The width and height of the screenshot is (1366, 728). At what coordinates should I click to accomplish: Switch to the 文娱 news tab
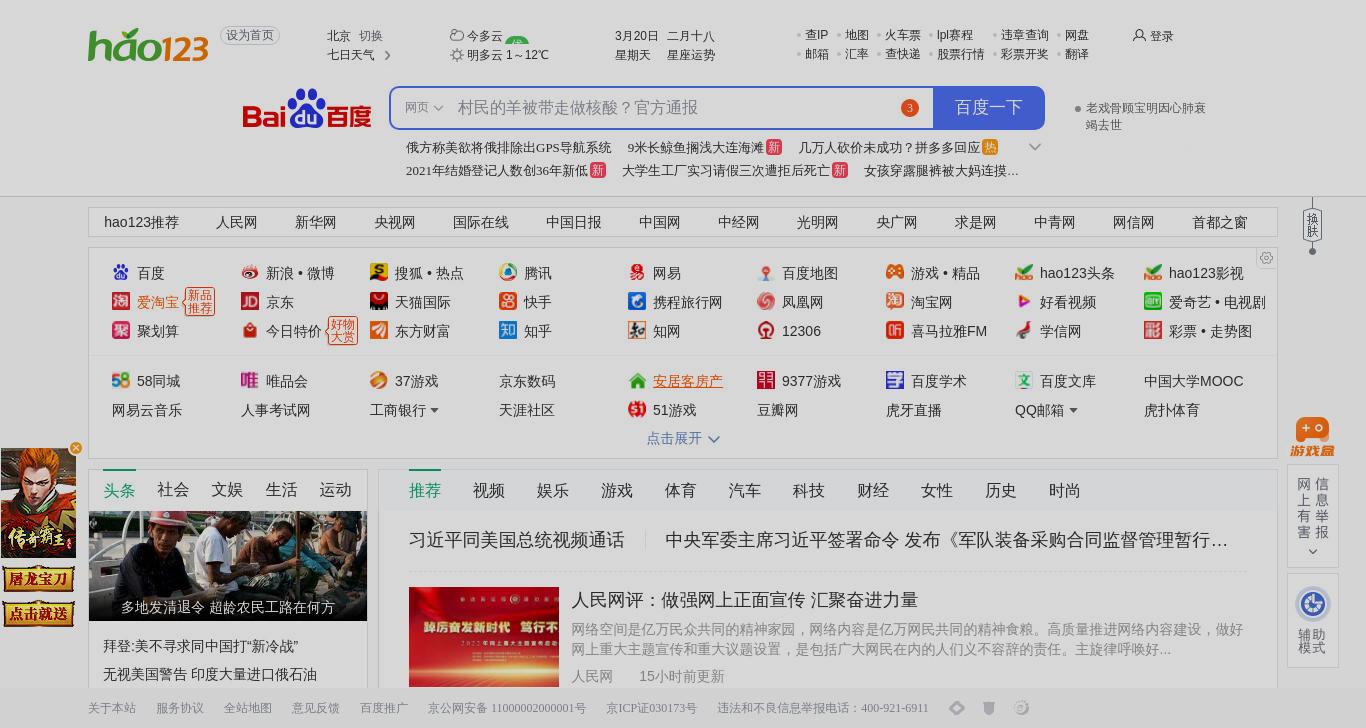click(x=227, y=489)
